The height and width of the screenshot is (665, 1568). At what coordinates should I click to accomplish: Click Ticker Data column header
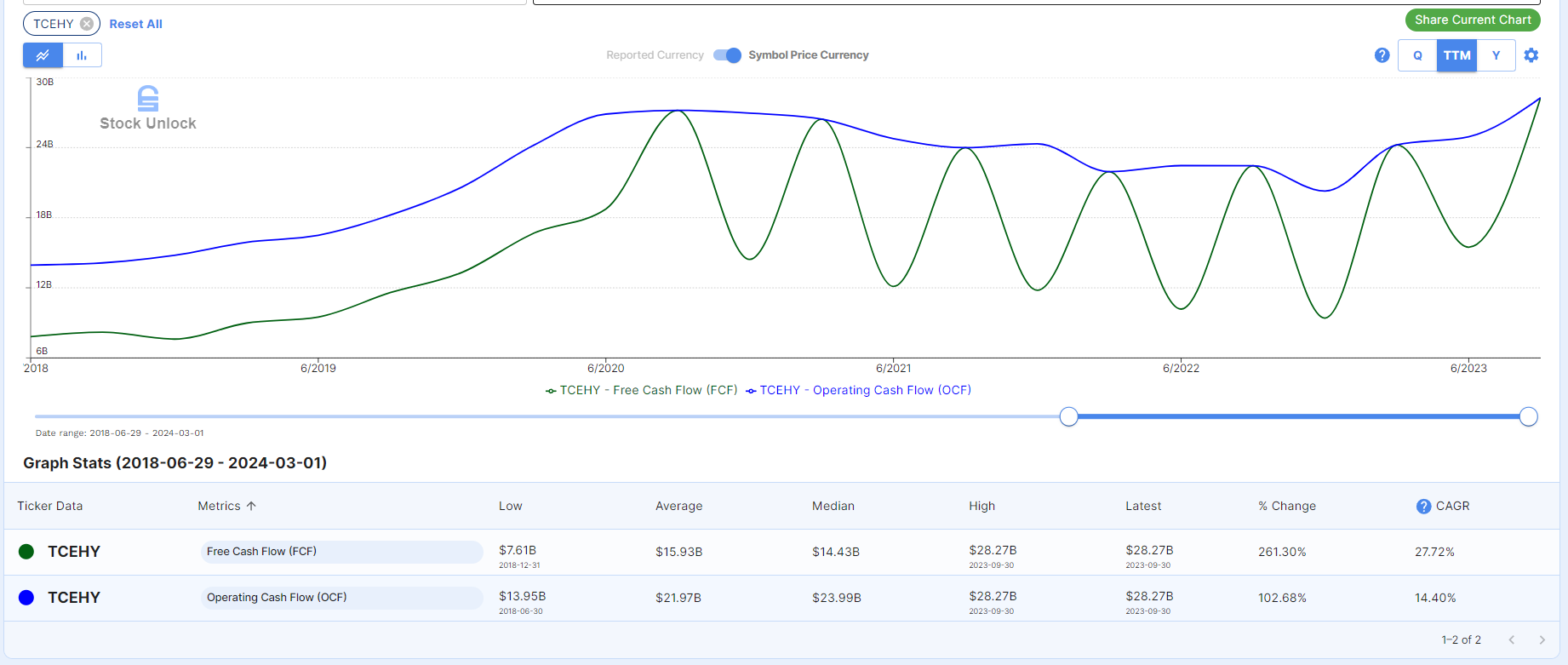(x=50, y=506)
